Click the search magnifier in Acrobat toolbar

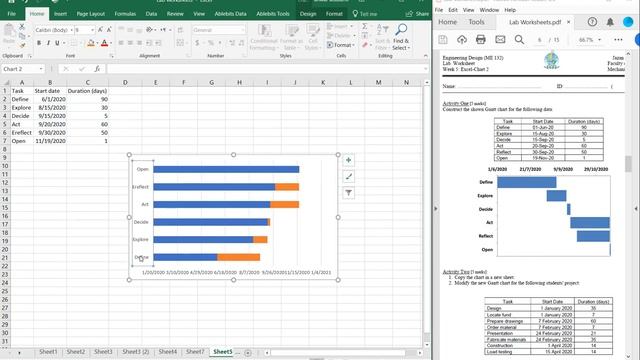[x=519, y=40]
